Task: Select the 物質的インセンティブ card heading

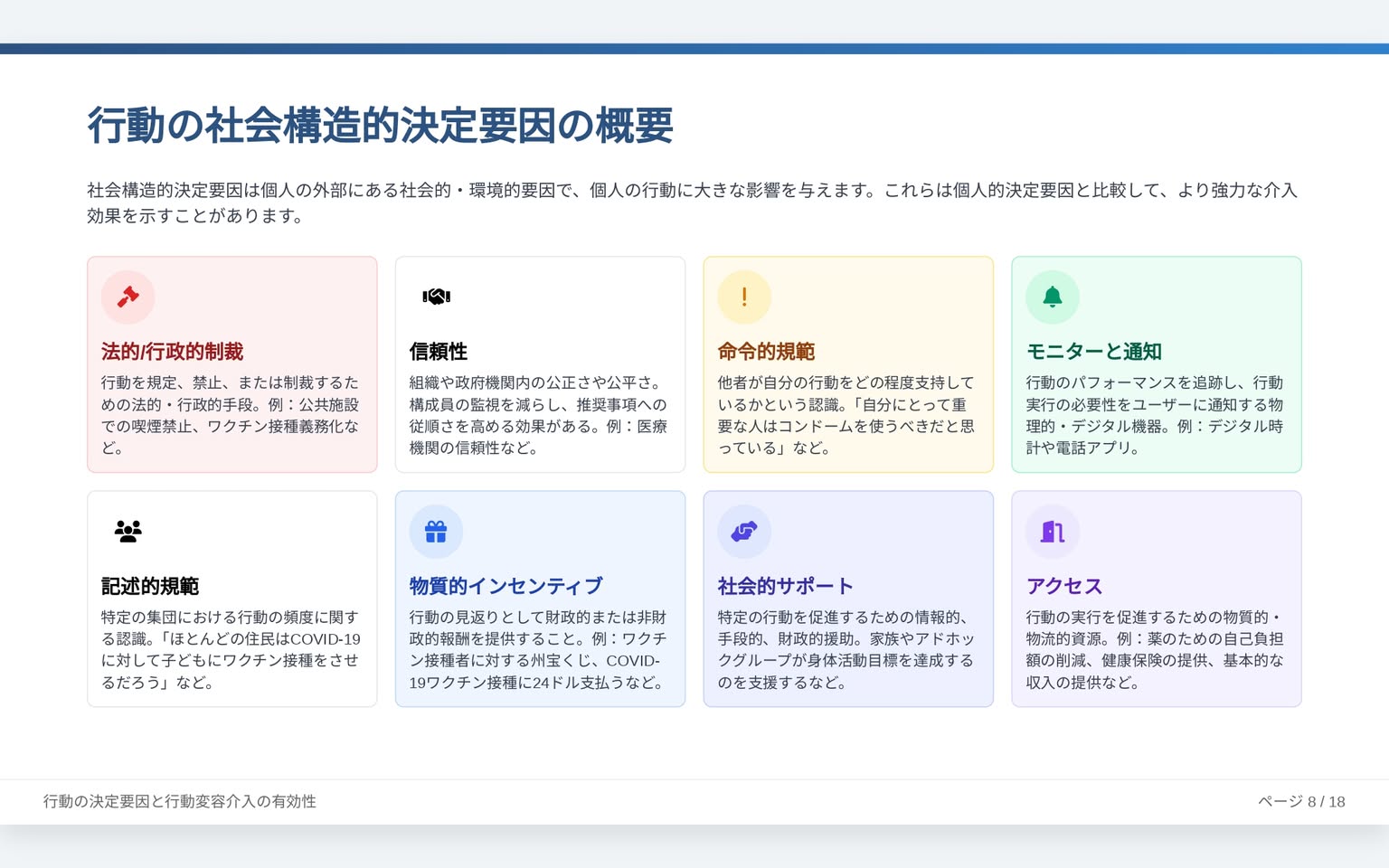Action: (x=506, y=586)
